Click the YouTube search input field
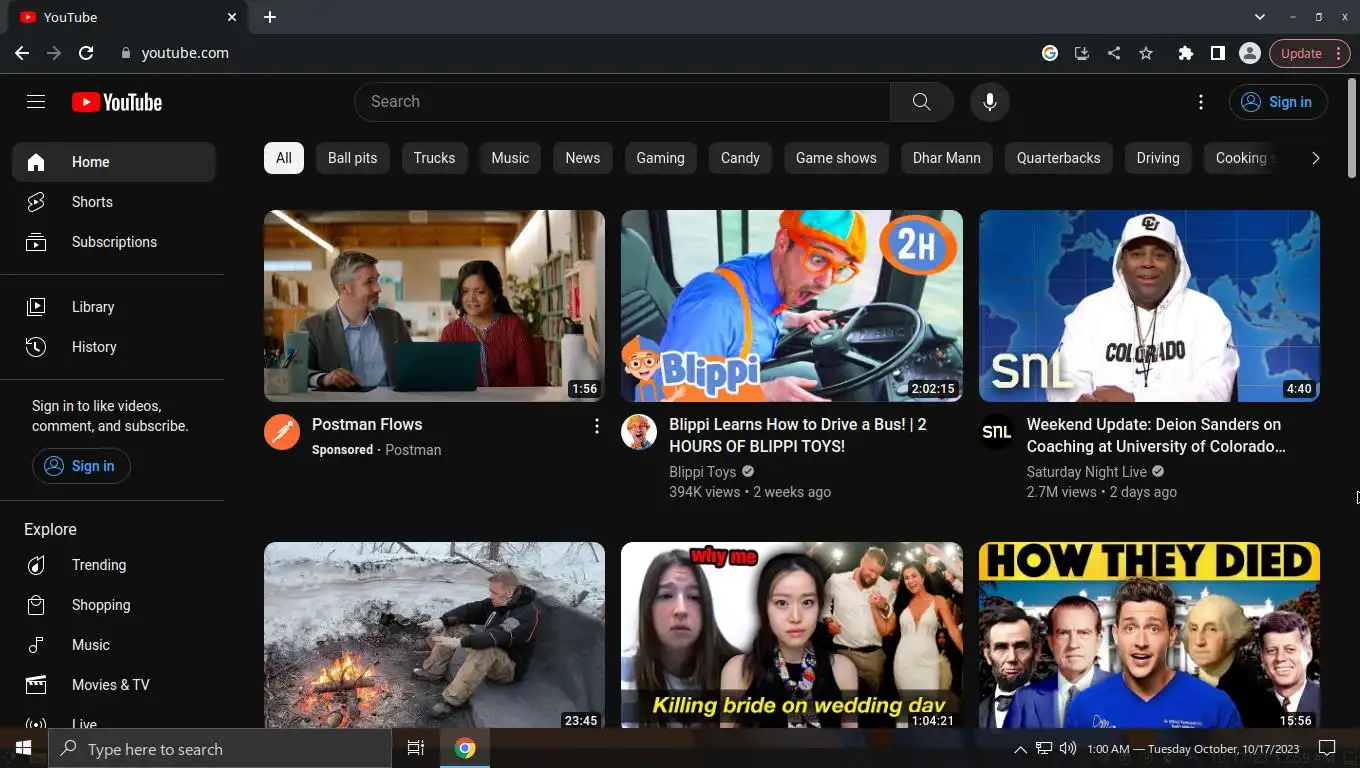This screenshot has width=1360, height=768. pyautogui.click(x=622, y=101)
